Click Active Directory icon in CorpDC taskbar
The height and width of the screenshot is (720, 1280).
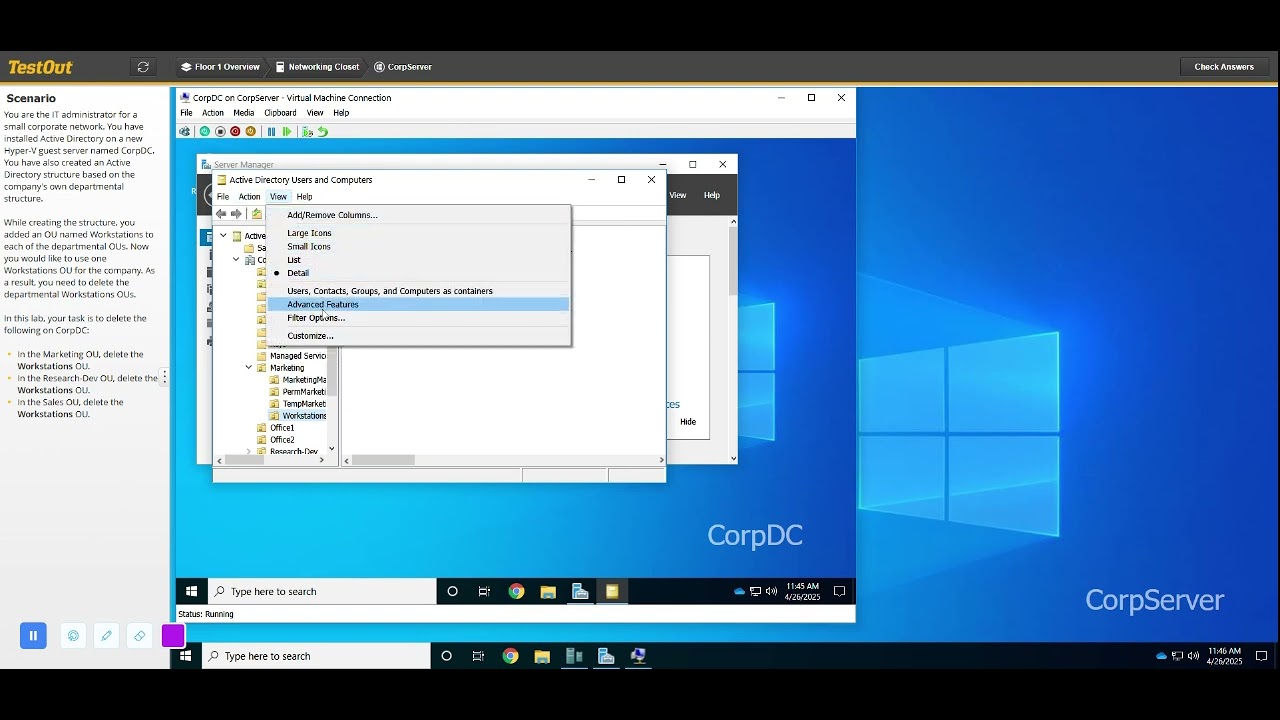click(x=612, y=591)
